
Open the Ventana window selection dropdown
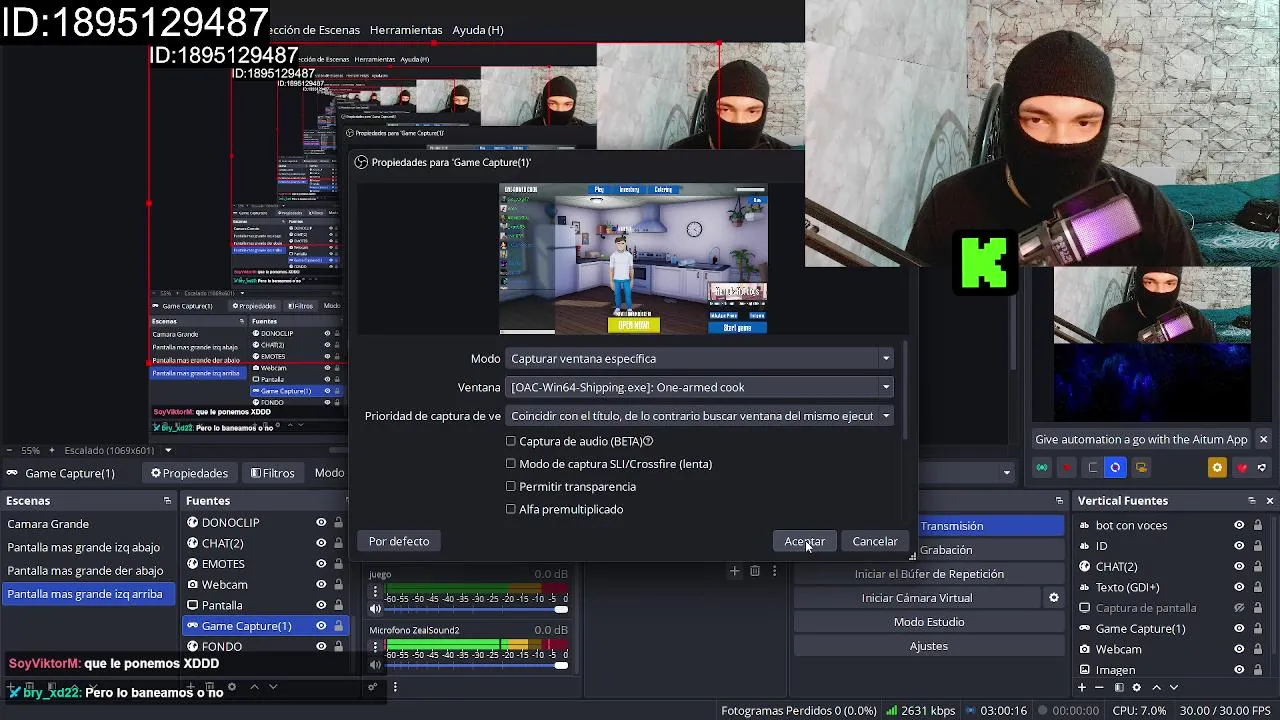700,387
